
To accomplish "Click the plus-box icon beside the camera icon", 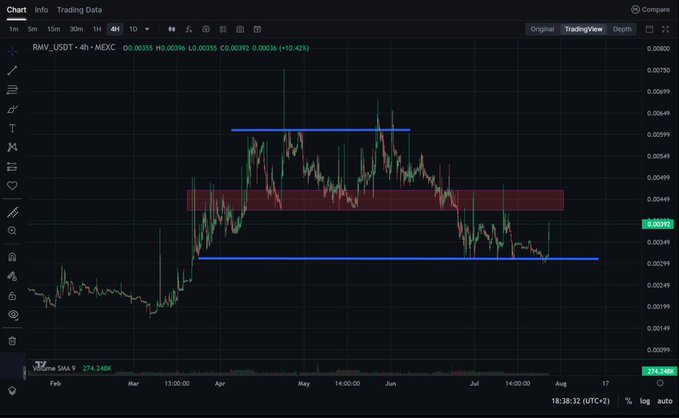I will pyautogui.click(x=257, y=29).
